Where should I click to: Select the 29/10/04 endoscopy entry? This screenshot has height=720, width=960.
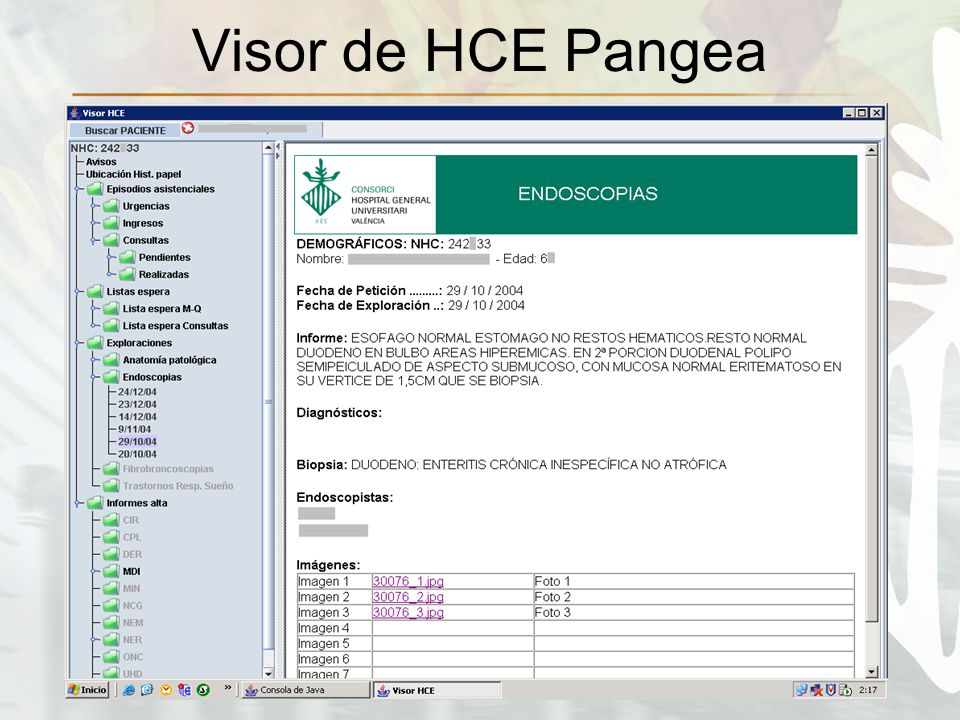(137, 441)
